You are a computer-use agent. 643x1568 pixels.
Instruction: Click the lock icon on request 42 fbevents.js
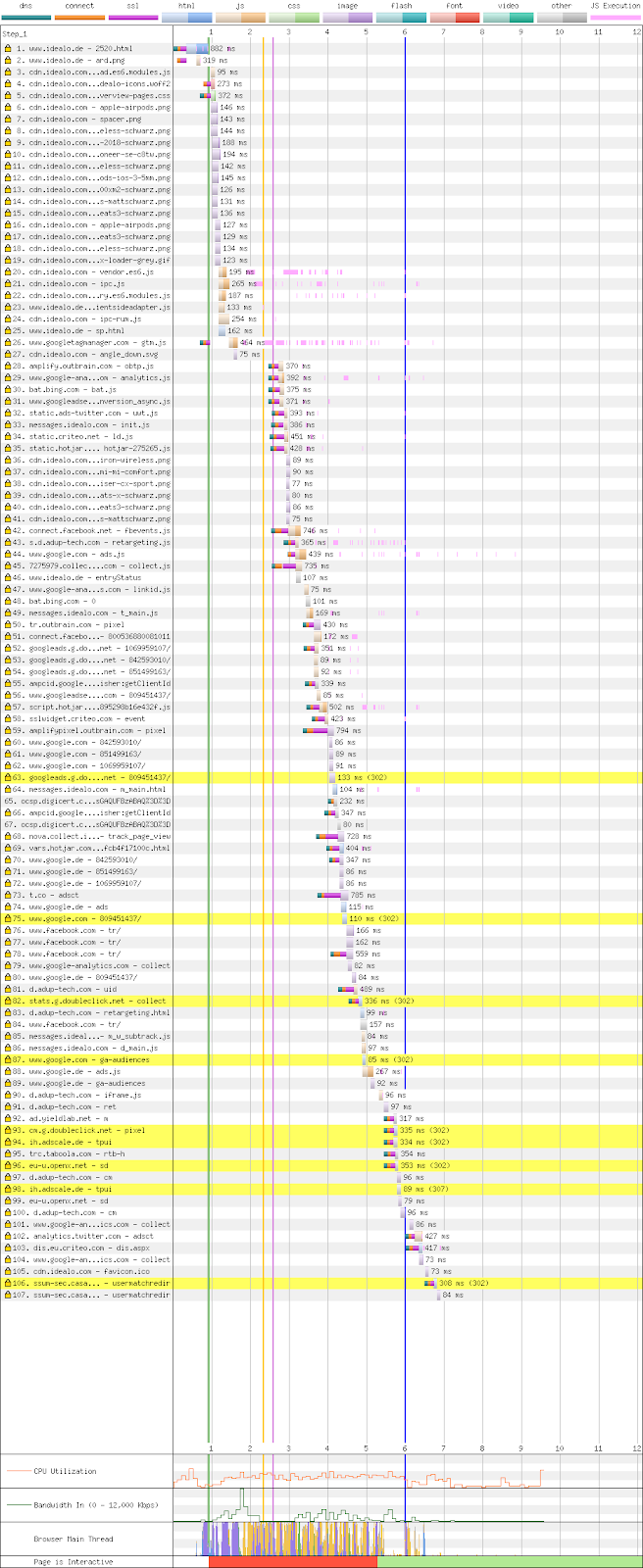(x=8, y=530)
